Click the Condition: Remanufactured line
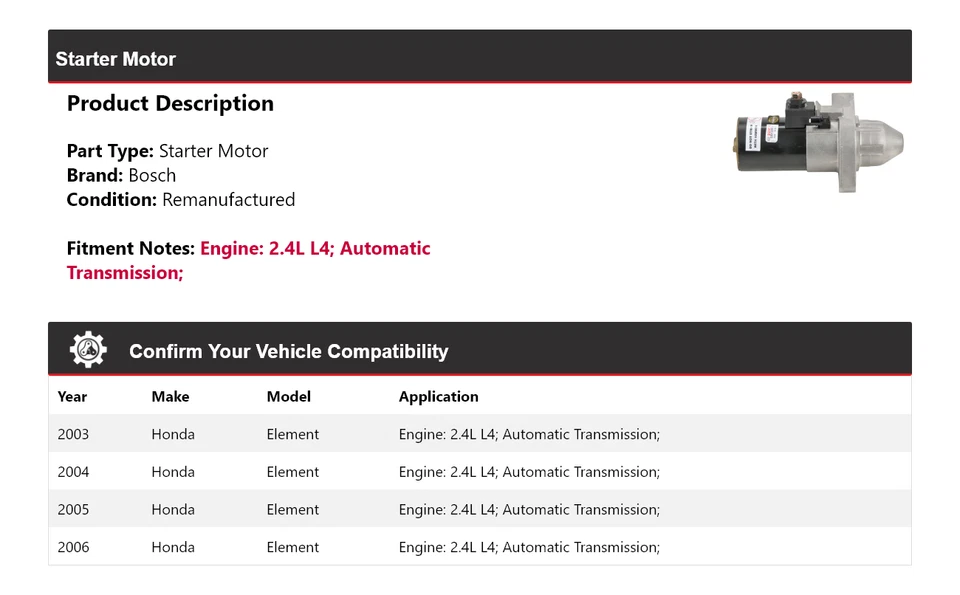960x595 pixels. pos(180,200)
